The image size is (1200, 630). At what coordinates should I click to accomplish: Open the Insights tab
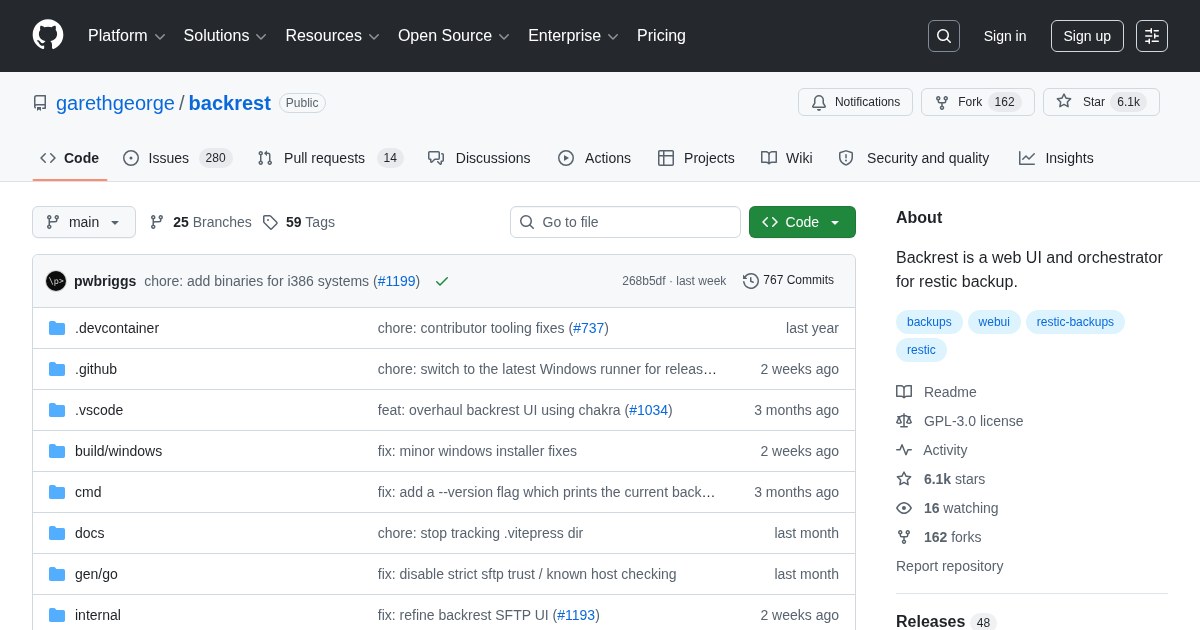pos(1056,158)
